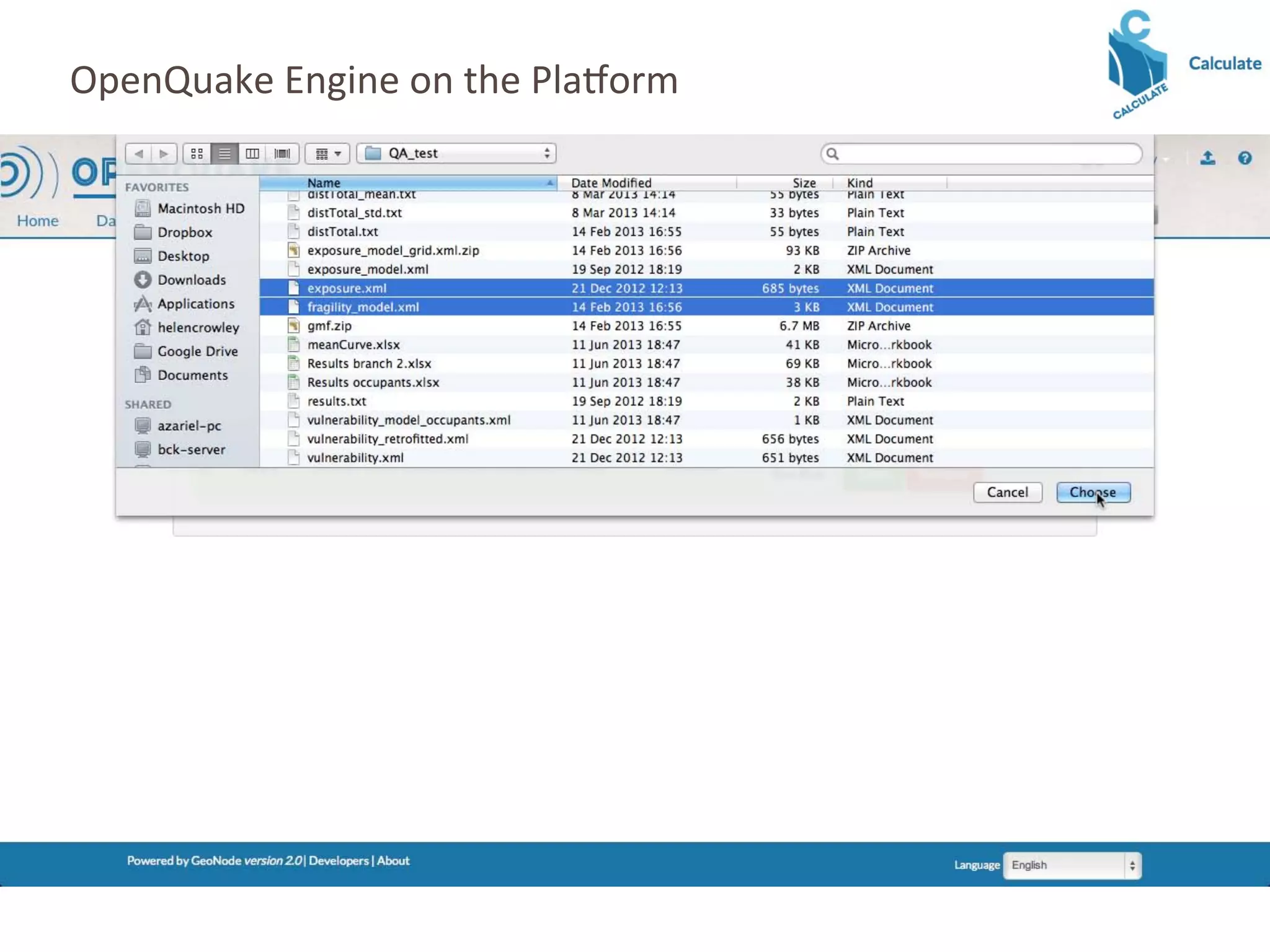1270x952 pixels.
Task: Select highlighted file exposure.xml
Action: [x=706, y=288]
